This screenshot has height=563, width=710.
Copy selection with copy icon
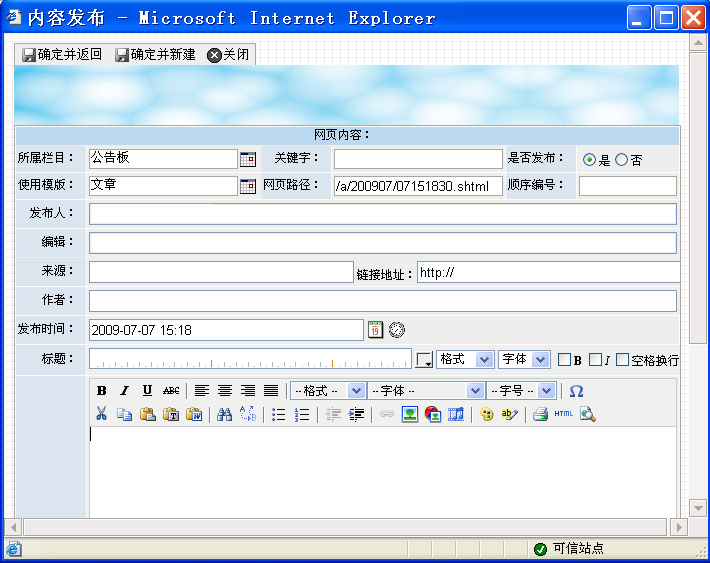pyautogui.click(x=125, y=414)
